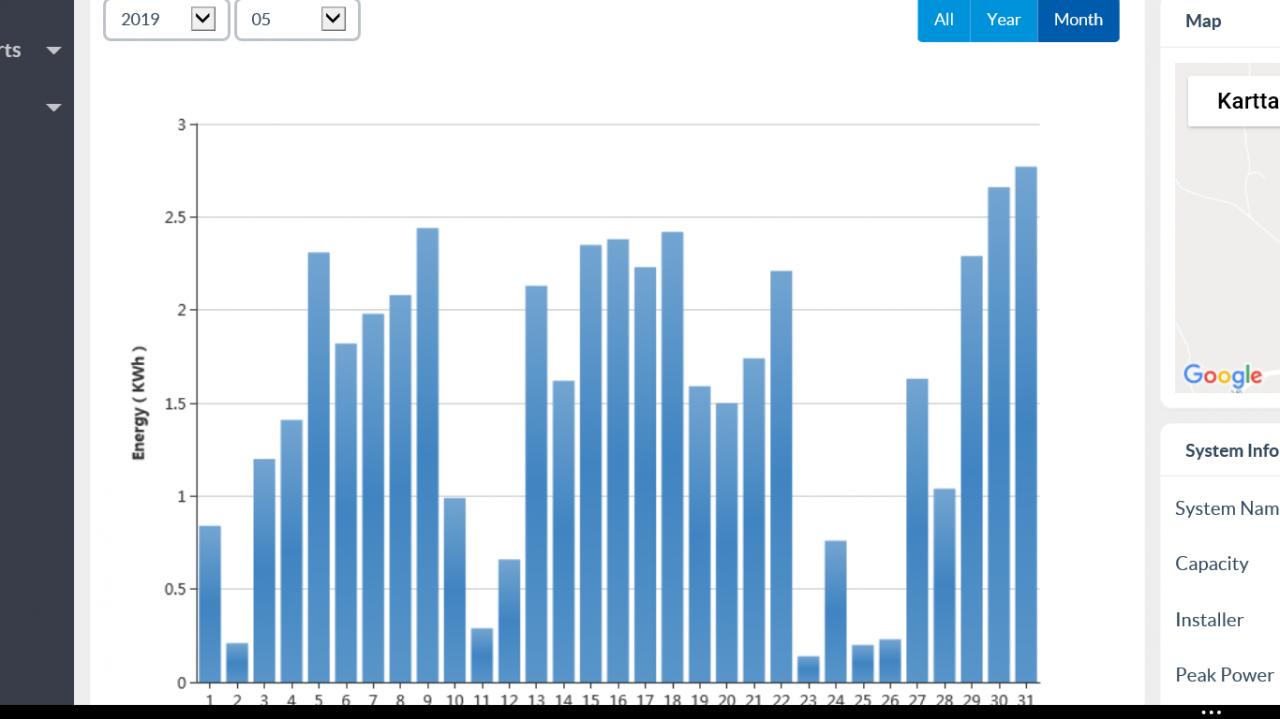
Task: Click the "Capacity" label in System Info
Action: (1212, 563)
